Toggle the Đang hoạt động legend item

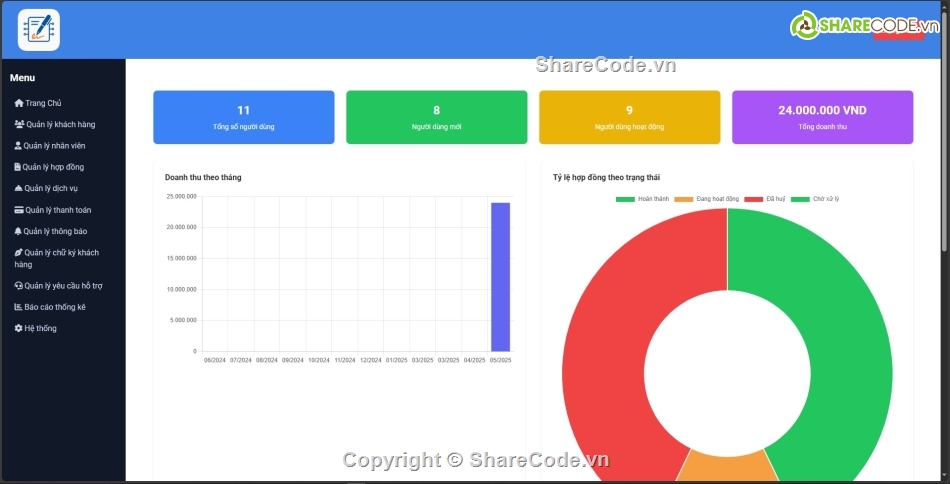[x=706, y=199]
